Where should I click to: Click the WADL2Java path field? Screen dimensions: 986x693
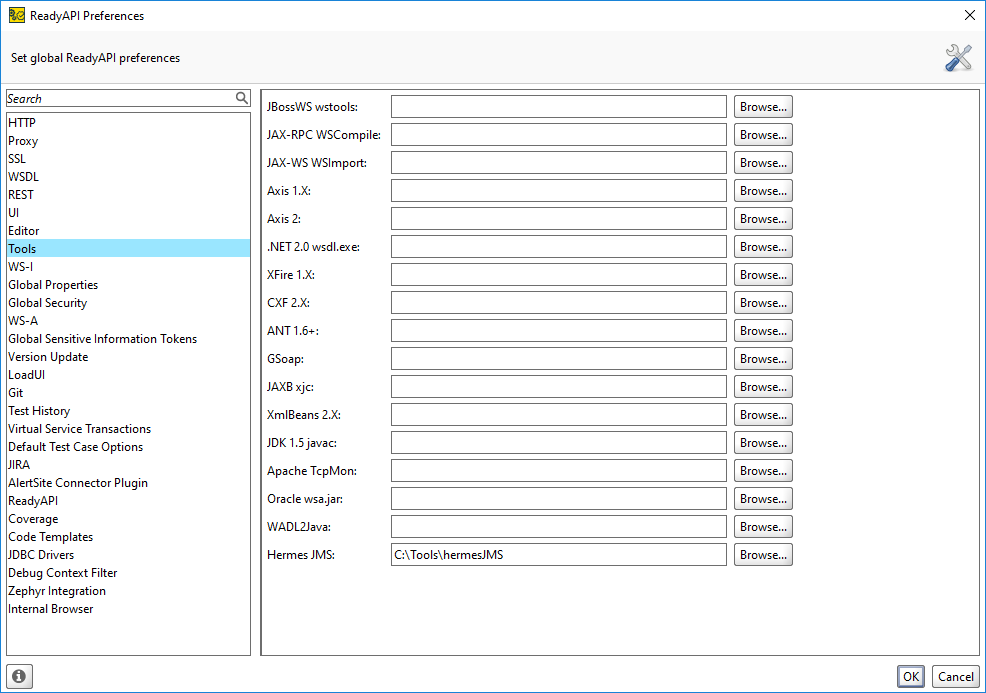click(558, 526)
